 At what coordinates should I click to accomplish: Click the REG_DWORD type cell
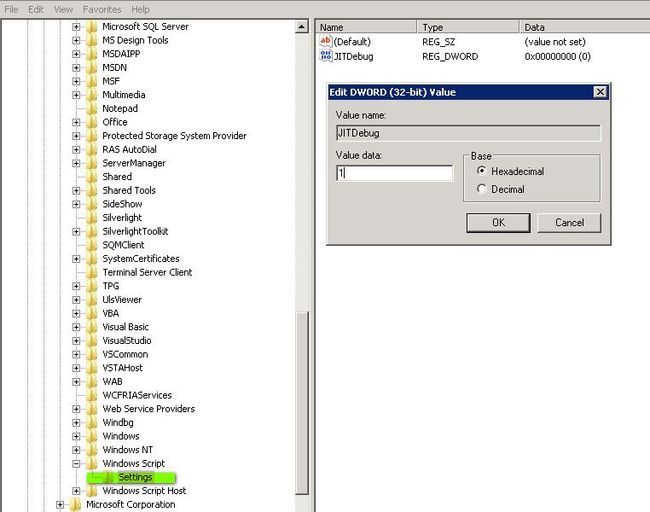click(x=450, y=56)
